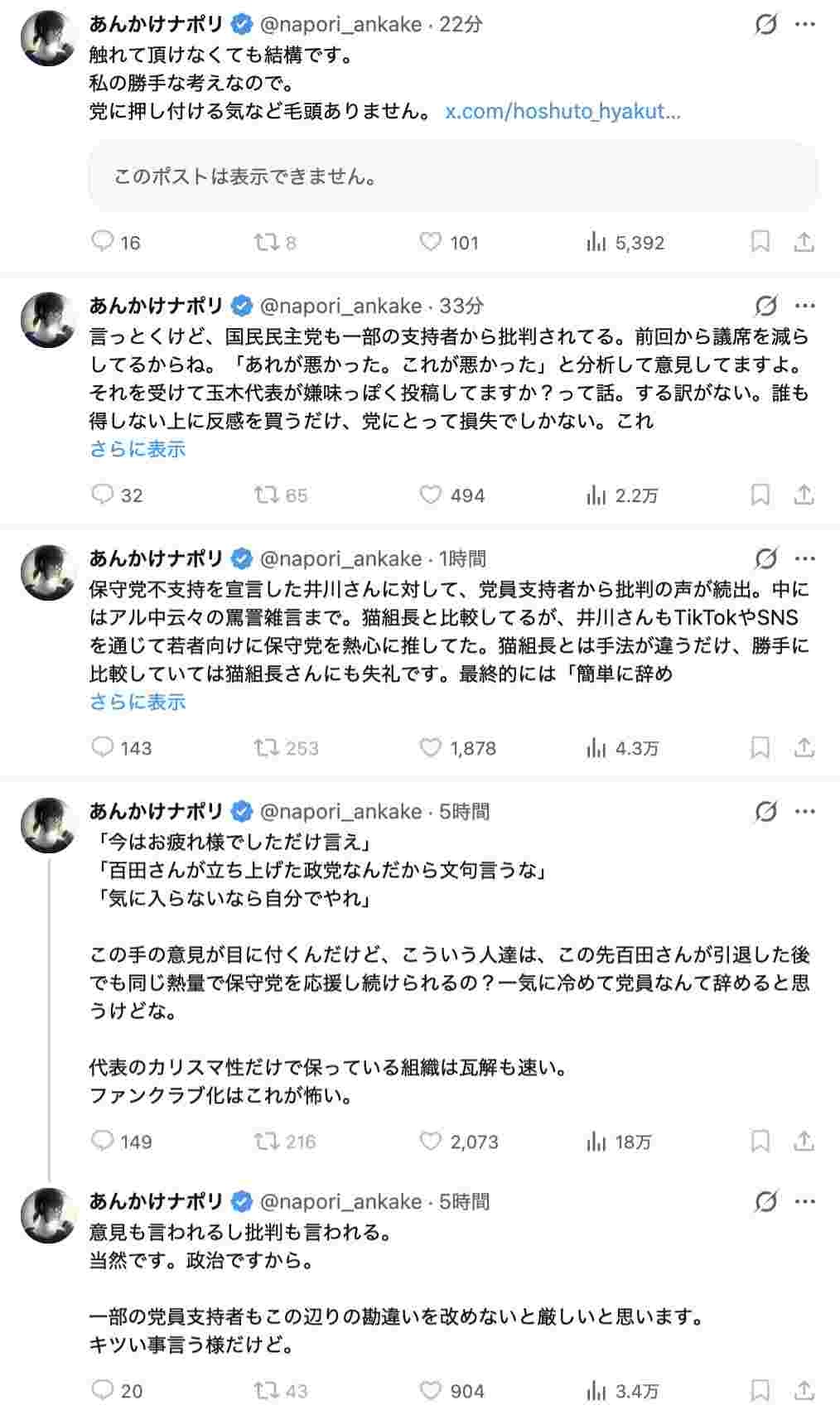Screen dimensions: 840x1410
Task: Open more options menu on 33分 post
Action: click(805, 306)
